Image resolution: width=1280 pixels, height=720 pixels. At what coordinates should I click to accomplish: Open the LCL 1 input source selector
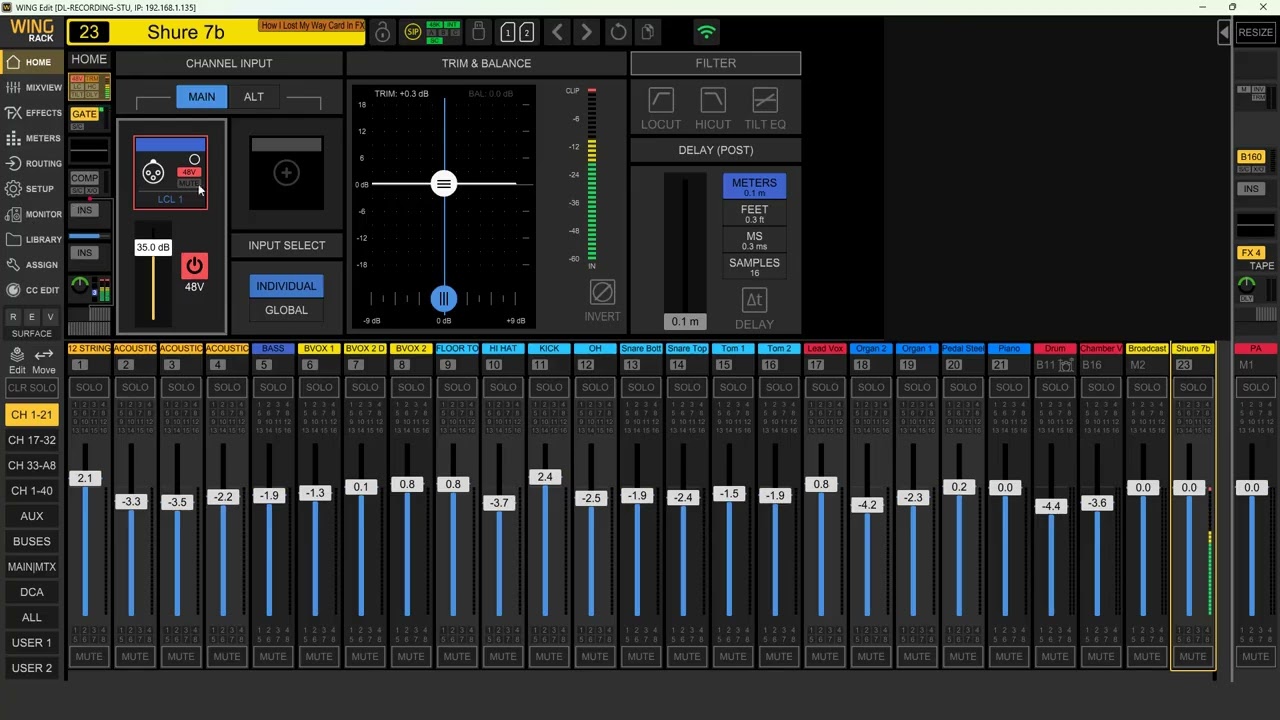click(171, 173)
